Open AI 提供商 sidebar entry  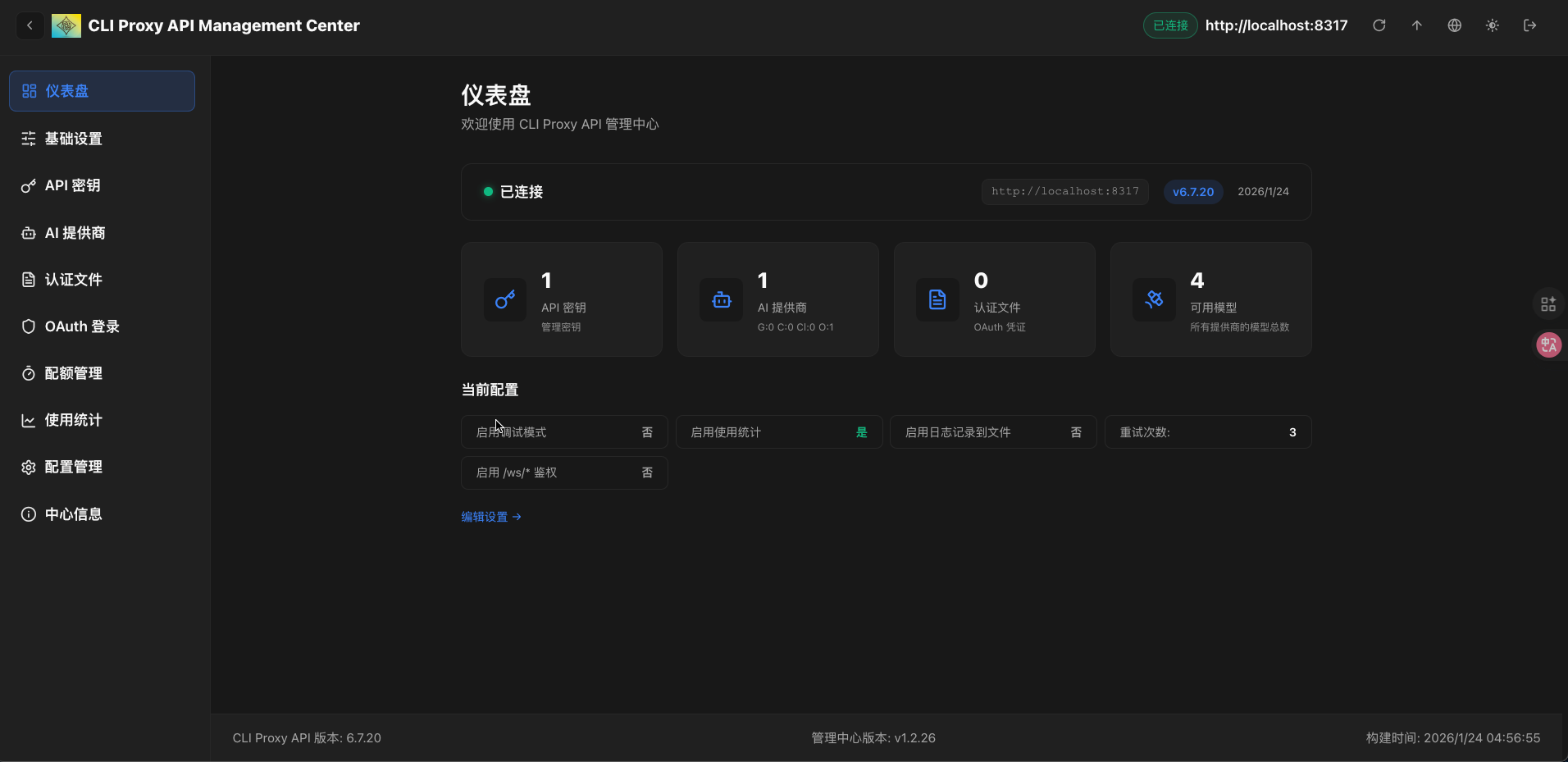[102, 233]
